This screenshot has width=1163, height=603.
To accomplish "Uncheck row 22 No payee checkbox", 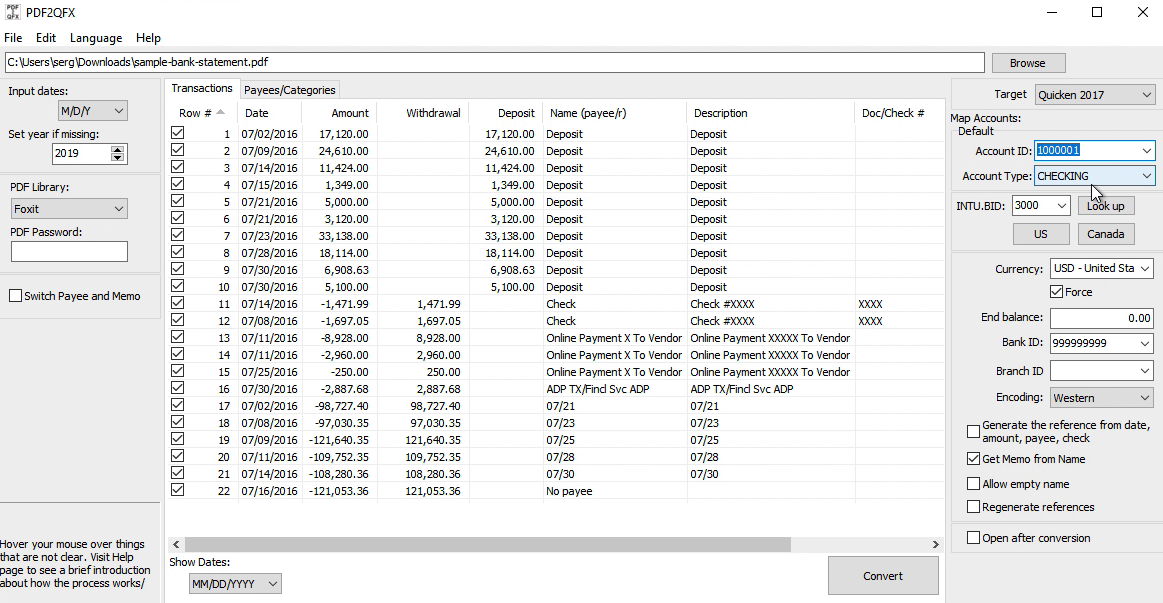I will coord(177,490).
